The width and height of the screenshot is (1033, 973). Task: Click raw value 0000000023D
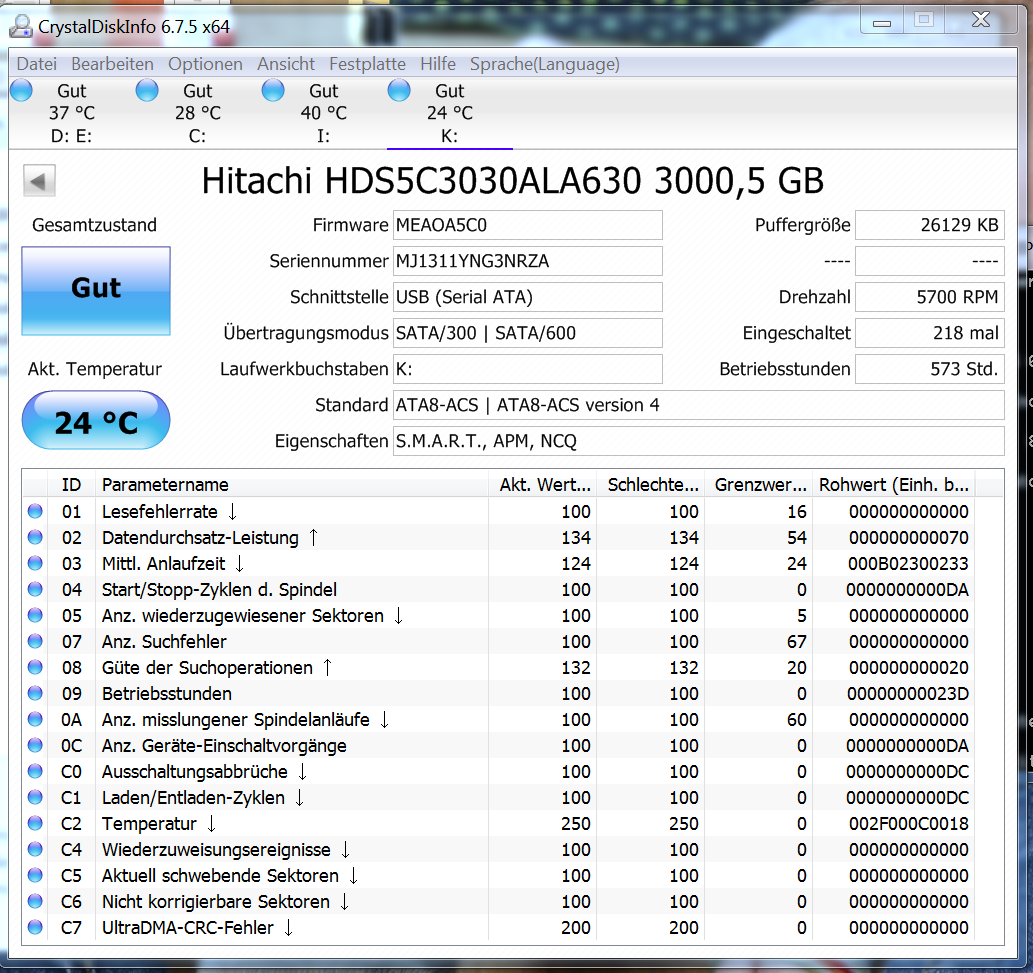click(x=908, y=694)
